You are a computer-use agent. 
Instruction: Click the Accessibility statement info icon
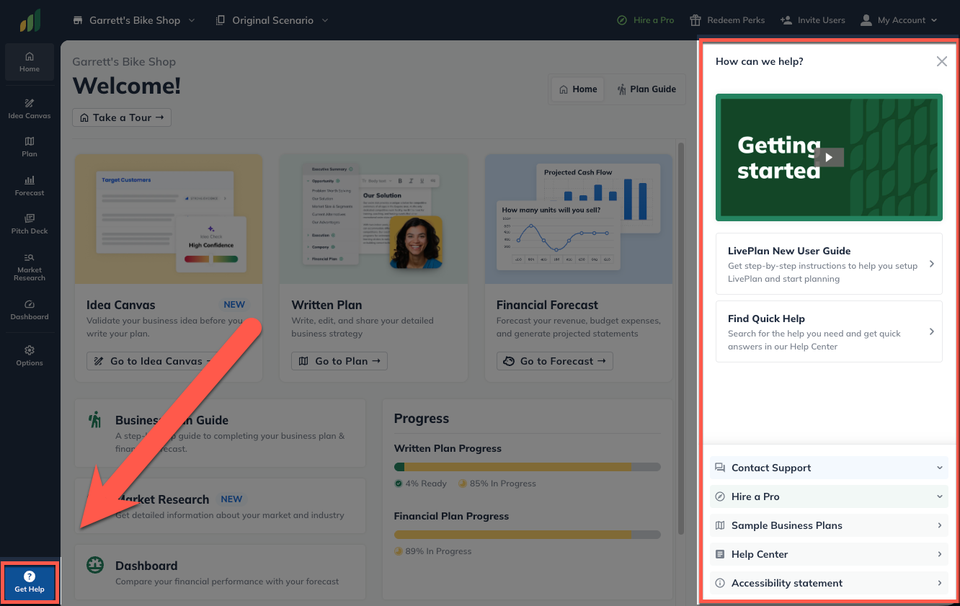(720, 583)
